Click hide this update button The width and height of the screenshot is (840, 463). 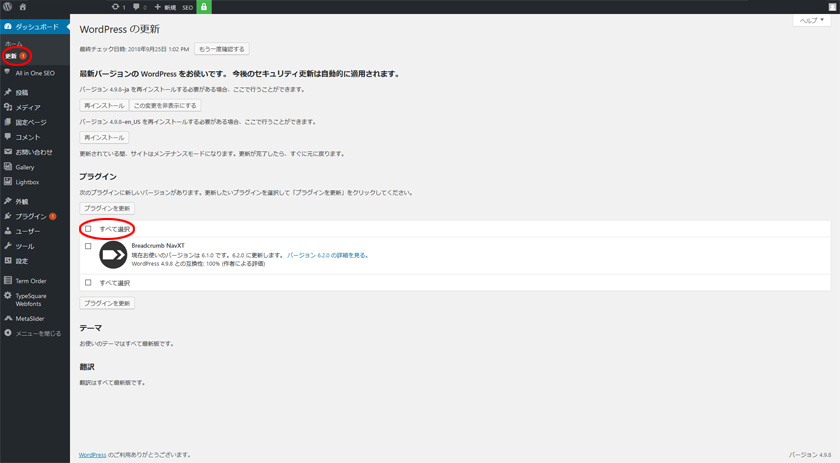(x=165, y=106)
